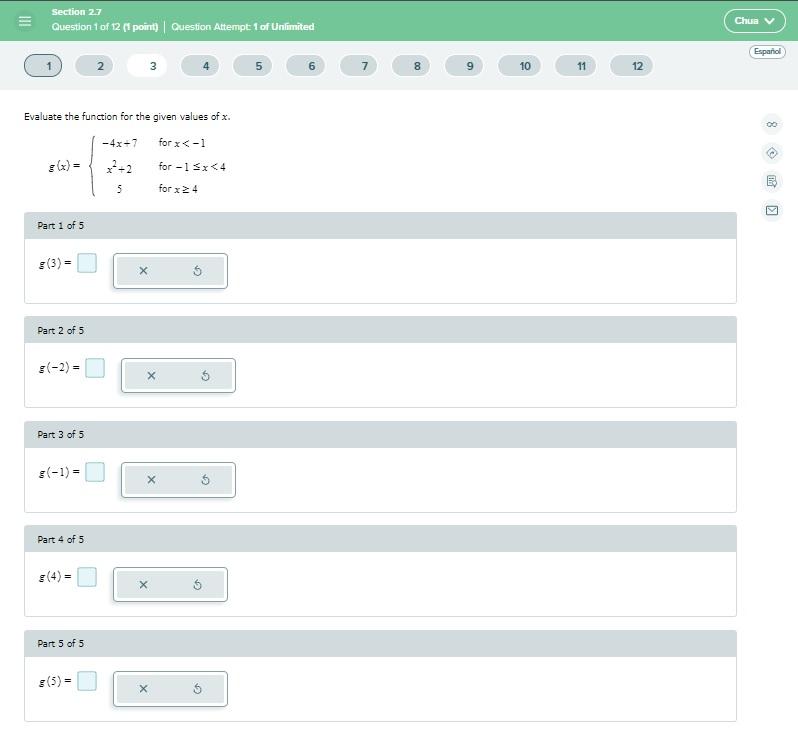This screenshot has height=738, width=798.
Task: Go to question 11
Action: pyautogui.click(x=576, y=66)
